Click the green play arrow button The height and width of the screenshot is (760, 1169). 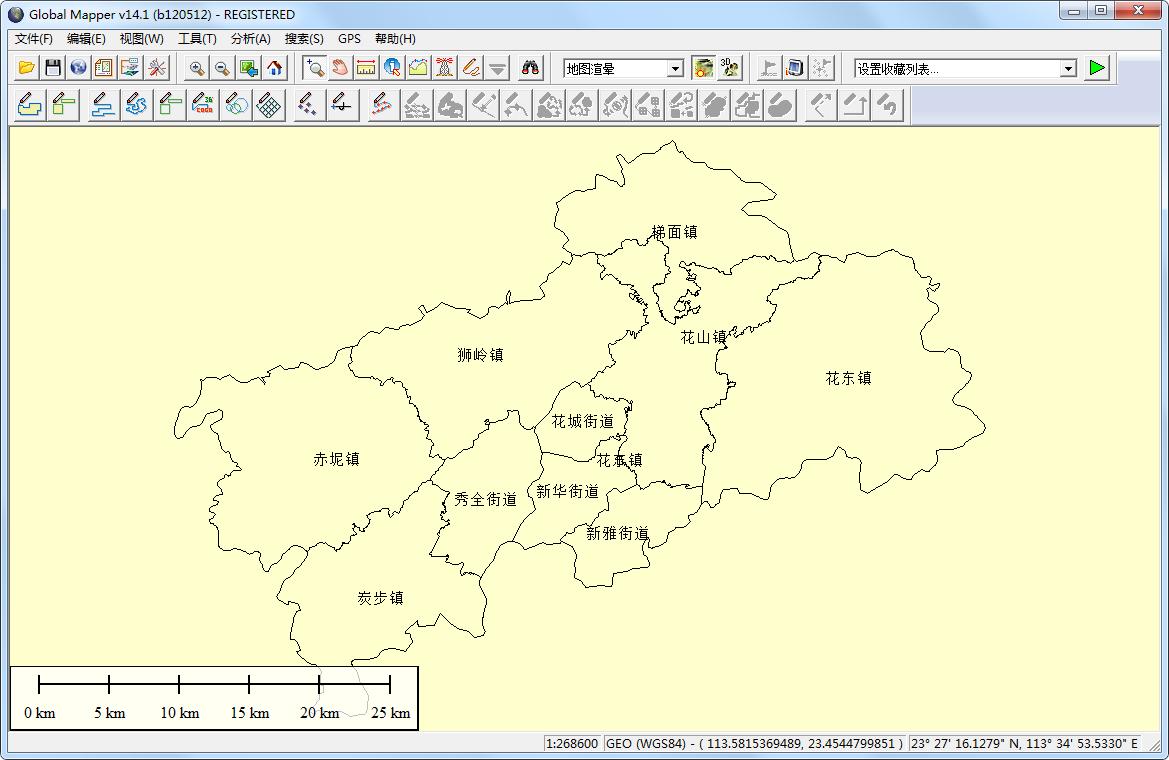click(x=1096, y=67)
